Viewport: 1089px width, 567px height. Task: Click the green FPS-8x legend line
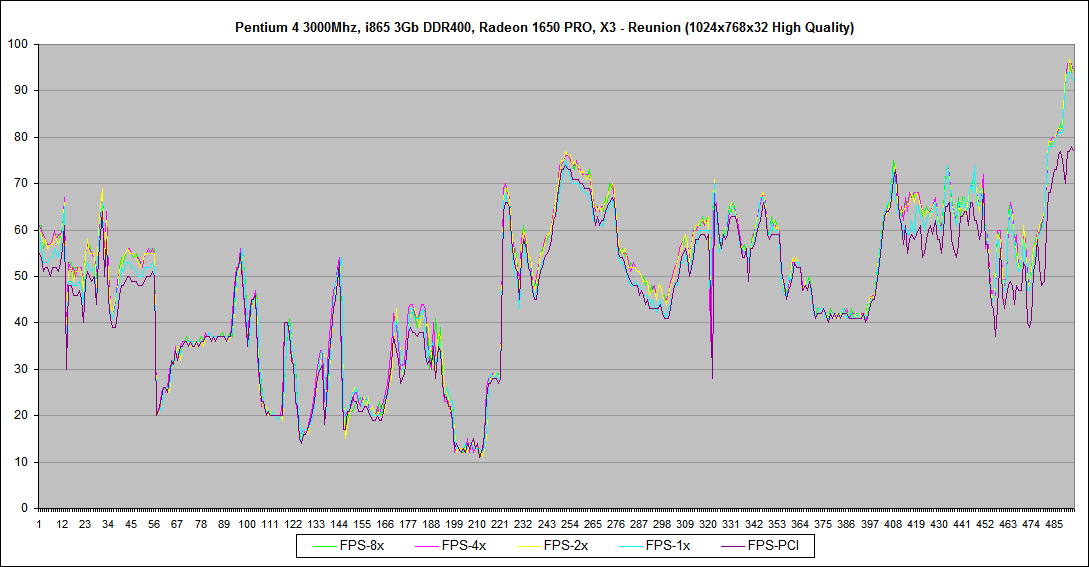pos(324,546)
